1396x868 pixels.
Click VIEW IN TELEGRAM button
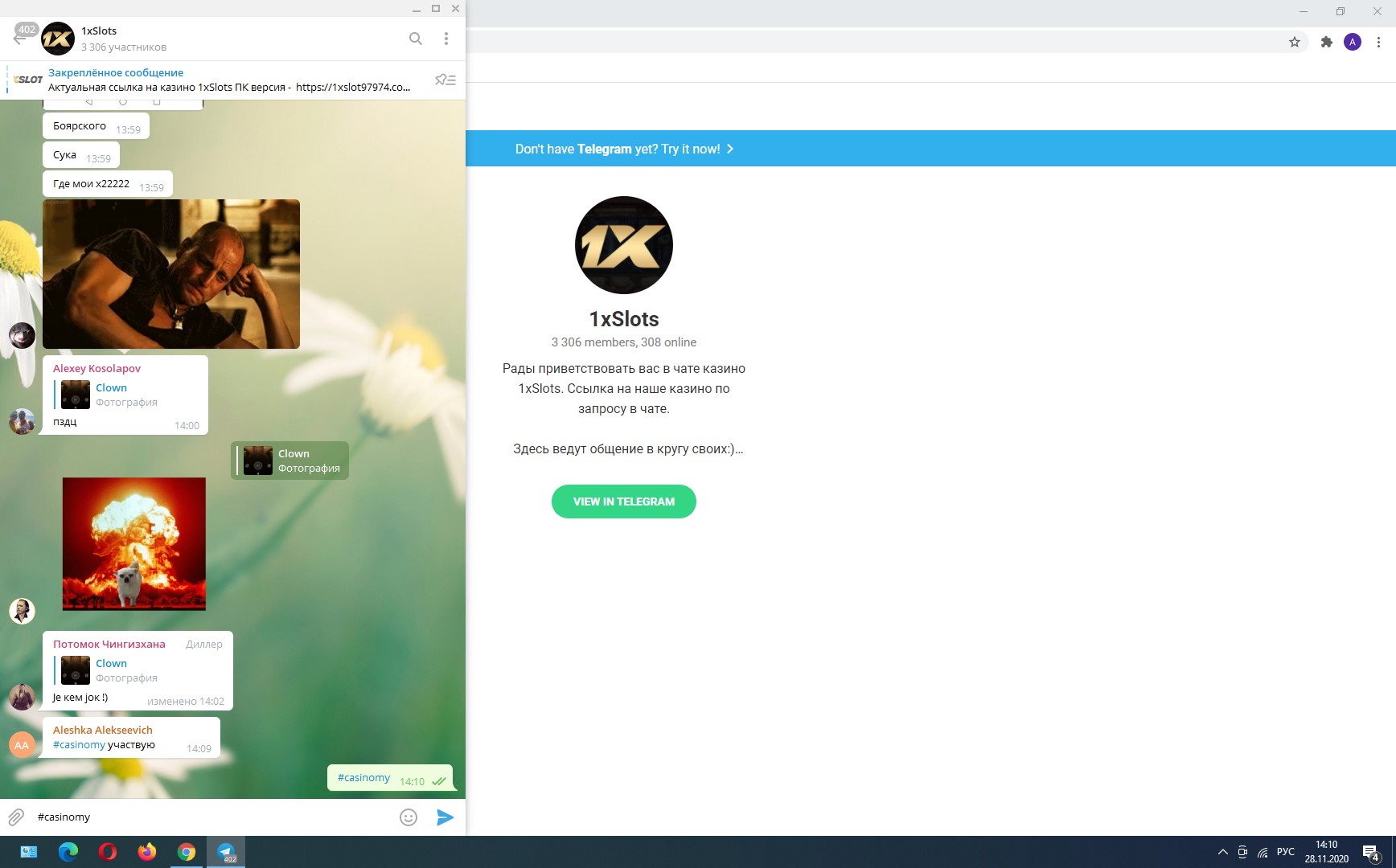coord(624,502)
